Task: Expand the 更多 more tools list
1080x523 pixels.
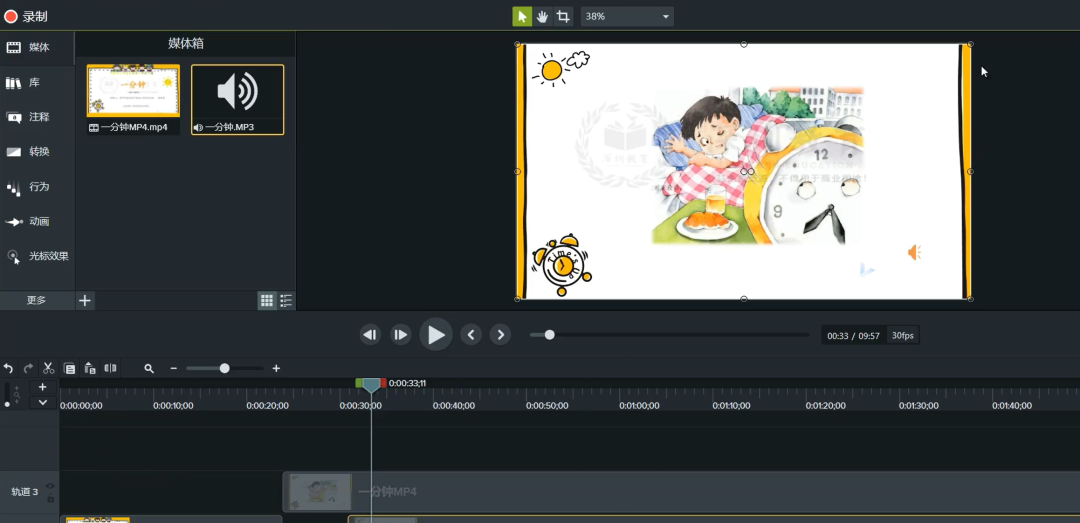Action: 37,300
